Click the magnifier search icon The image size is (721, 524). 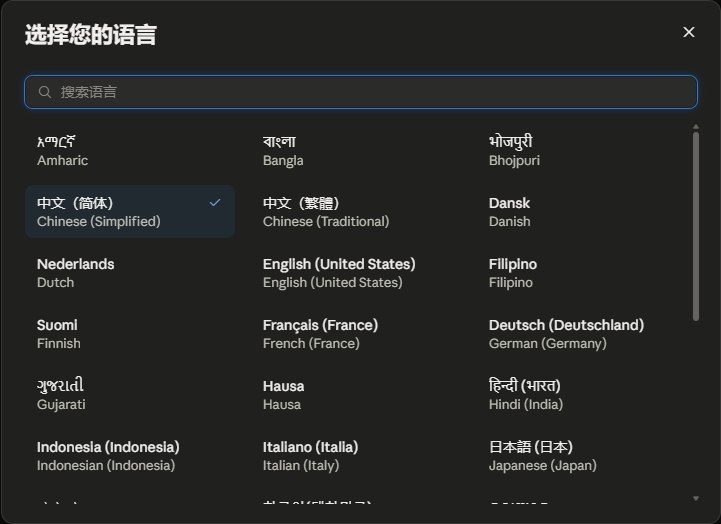(x=45, y=92)
